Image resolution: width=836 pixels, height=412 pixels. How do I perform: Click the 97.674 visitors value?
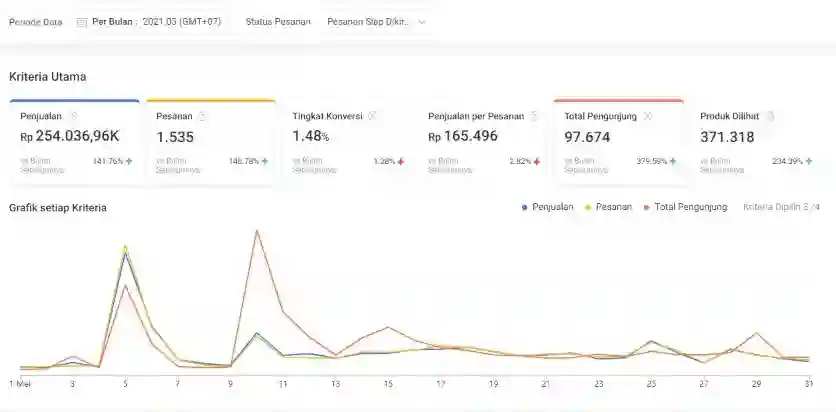pos(587,137)
